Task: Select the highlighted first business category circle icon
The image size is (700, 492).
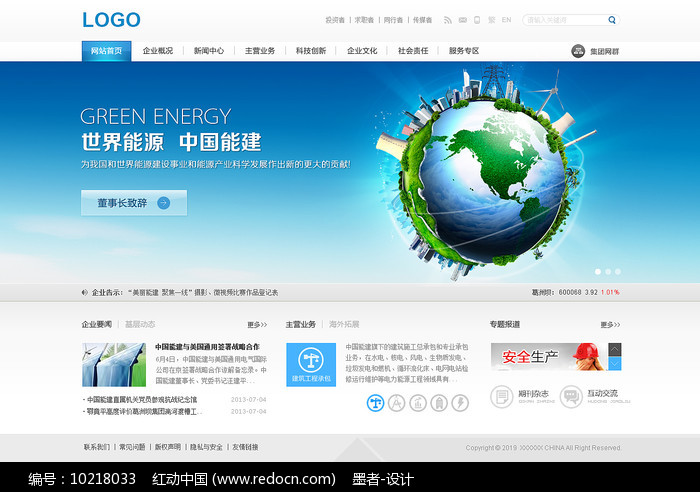Action: tap(376, 402)
